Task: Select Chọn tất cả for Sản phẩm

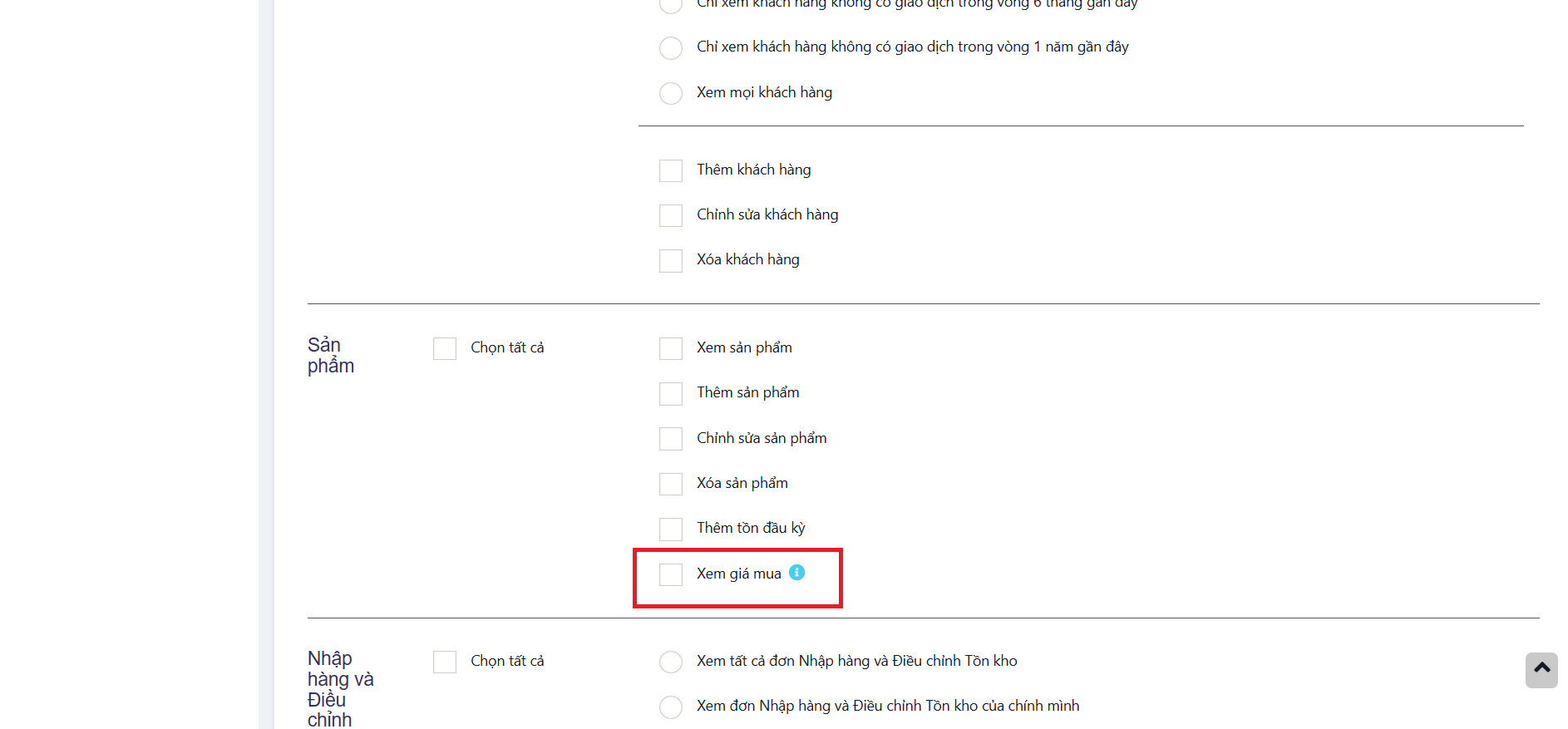Action: pos(445,348)
